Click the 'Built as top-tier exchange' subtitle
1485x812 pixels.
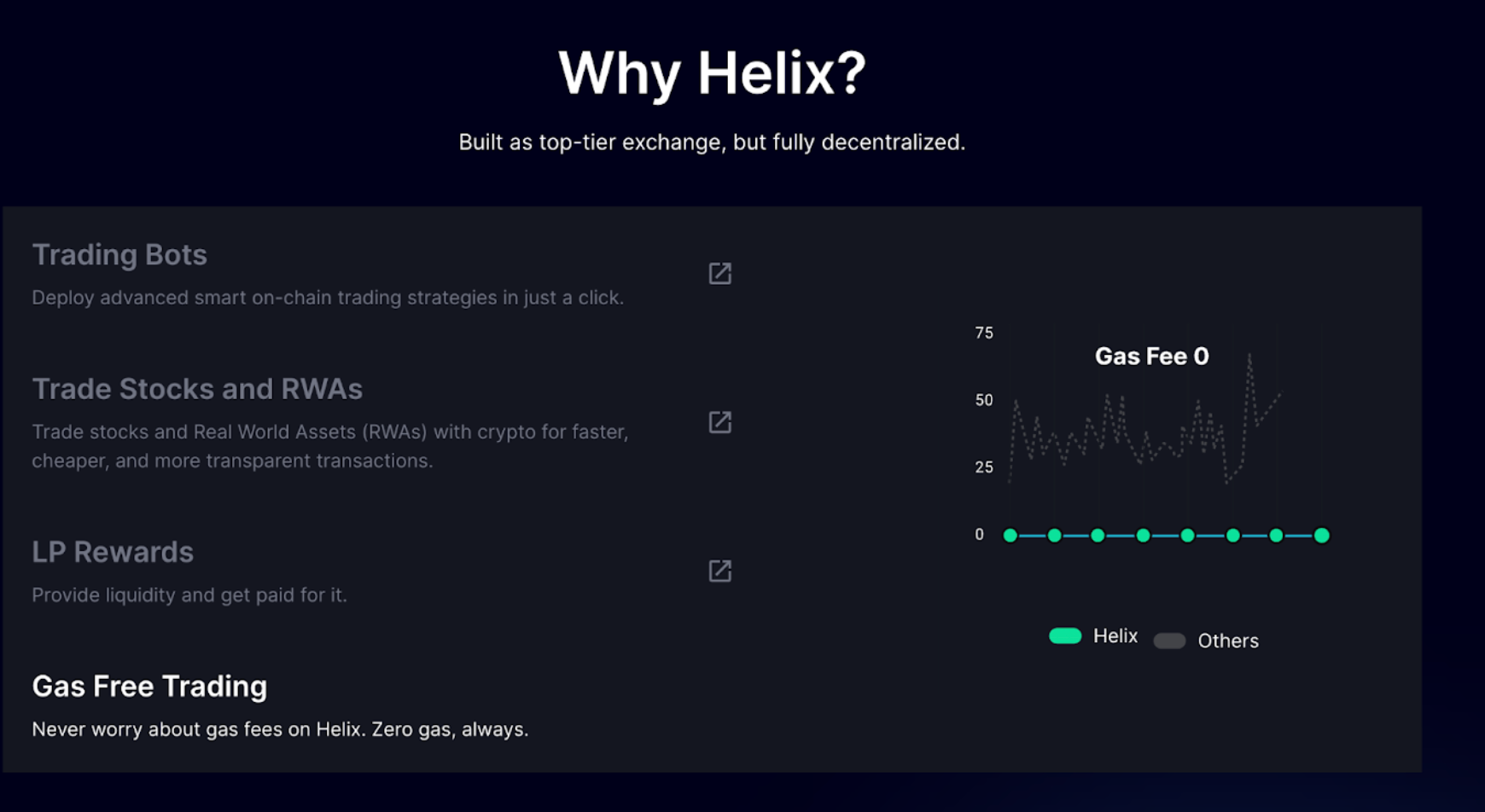click(712, 142)
